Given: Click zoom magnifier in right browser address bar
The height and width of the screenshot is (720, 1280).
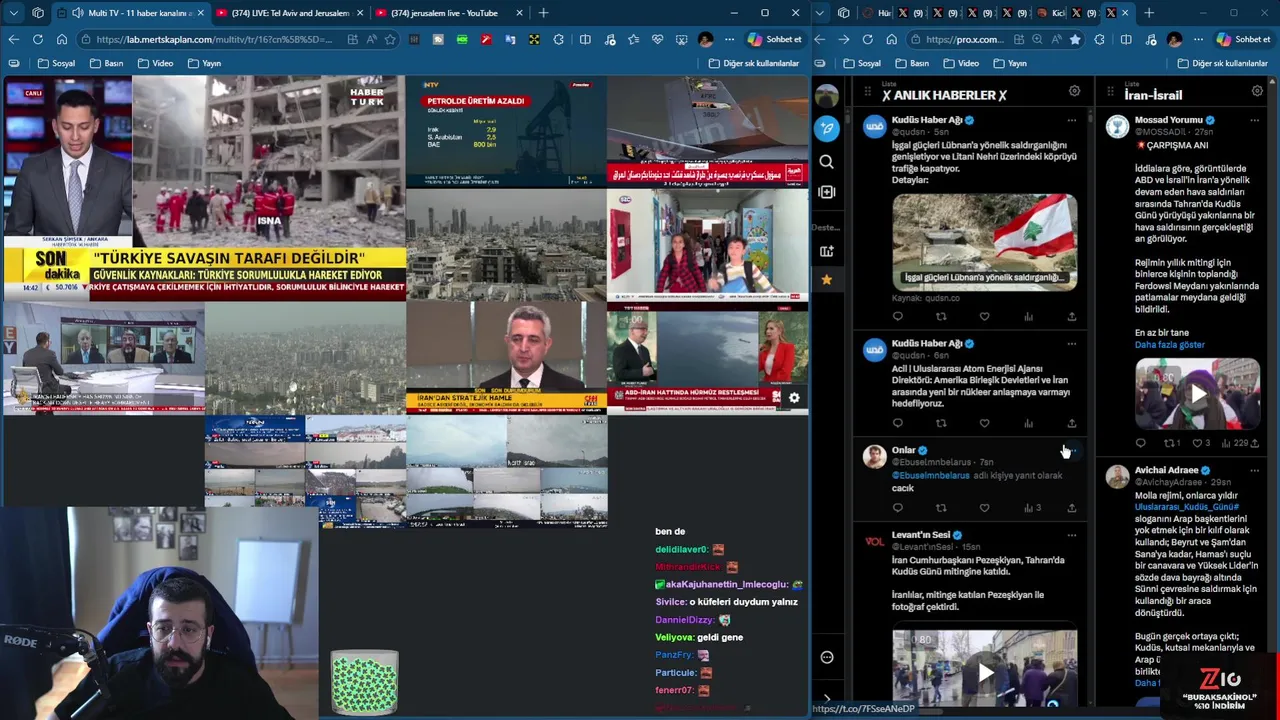Looking at the screenshot, I should tap(1035, 39).
